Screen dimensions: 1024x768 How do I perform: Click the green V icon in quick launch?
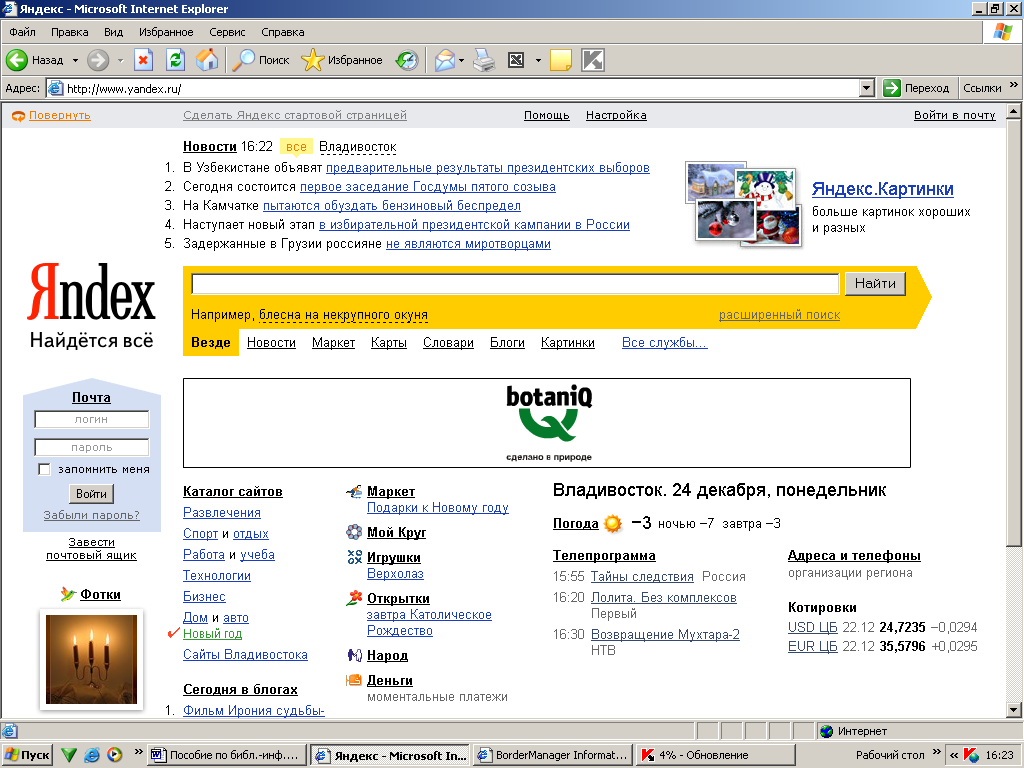click(x=69, y=755)
